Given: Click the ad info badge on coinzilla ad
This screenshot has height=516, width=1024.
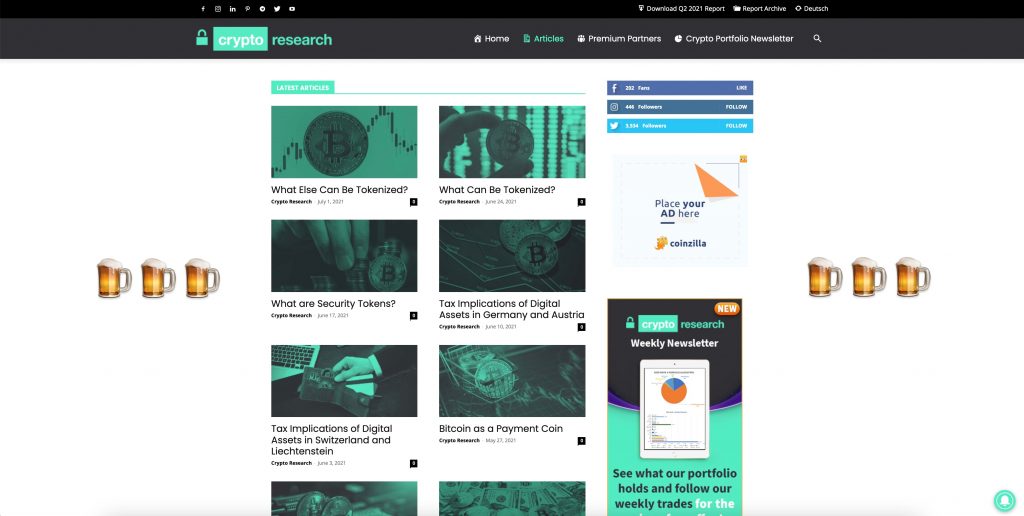Looking at the screenshot, I should click(743, 159).
